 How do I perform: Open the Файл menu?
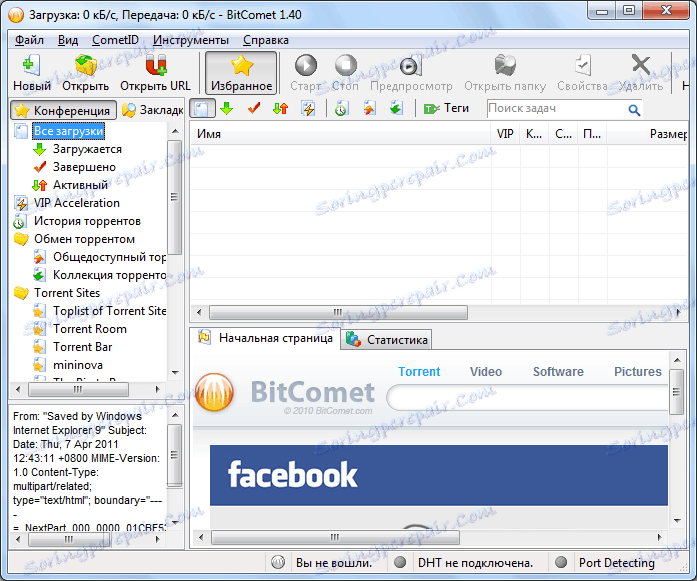pyautogui.click(x=29, y=40)
